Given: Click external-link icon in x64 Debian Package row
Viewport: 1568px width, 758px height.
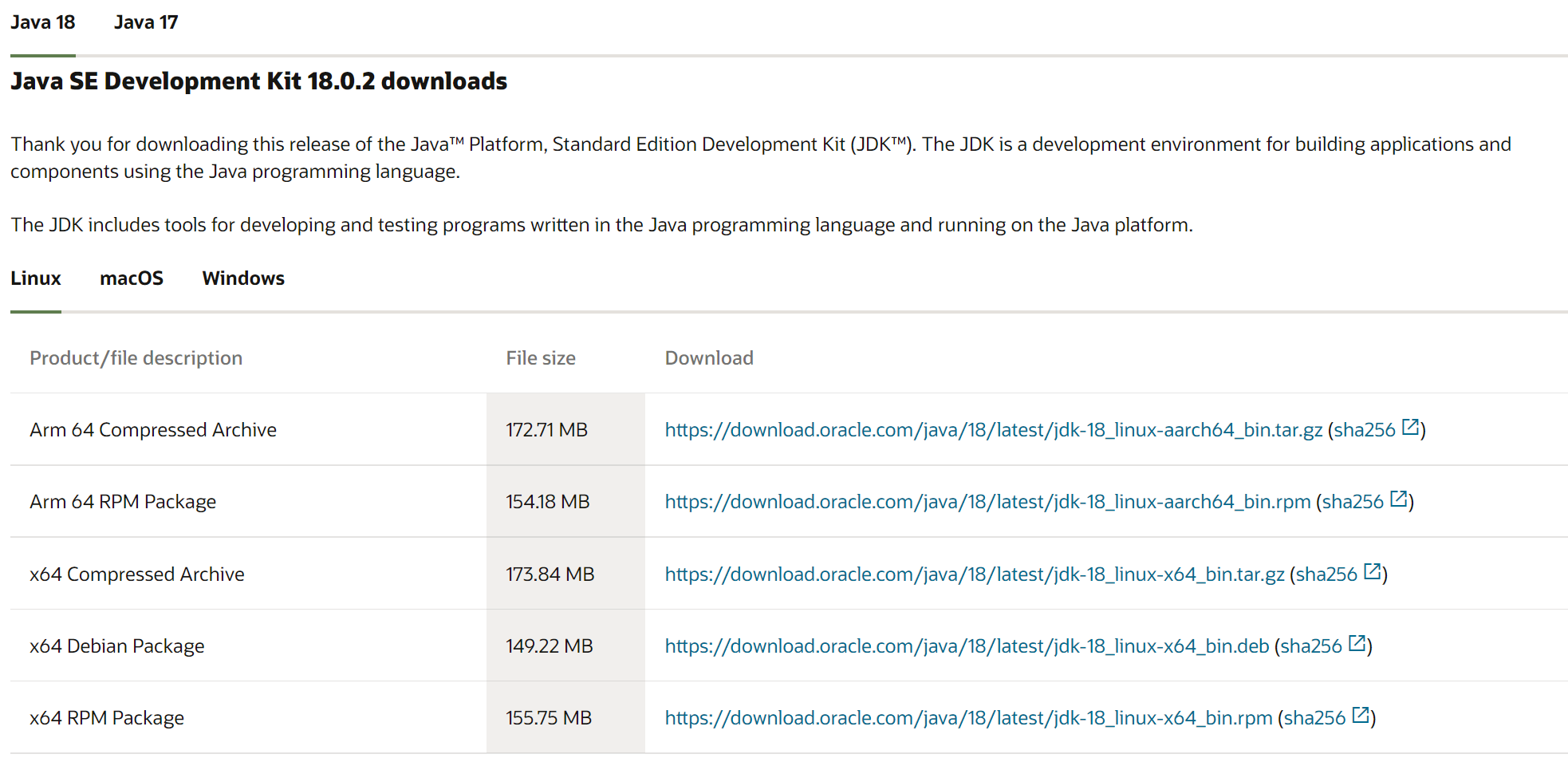Looking at the screenshot, I should (x=1357, y=643).
